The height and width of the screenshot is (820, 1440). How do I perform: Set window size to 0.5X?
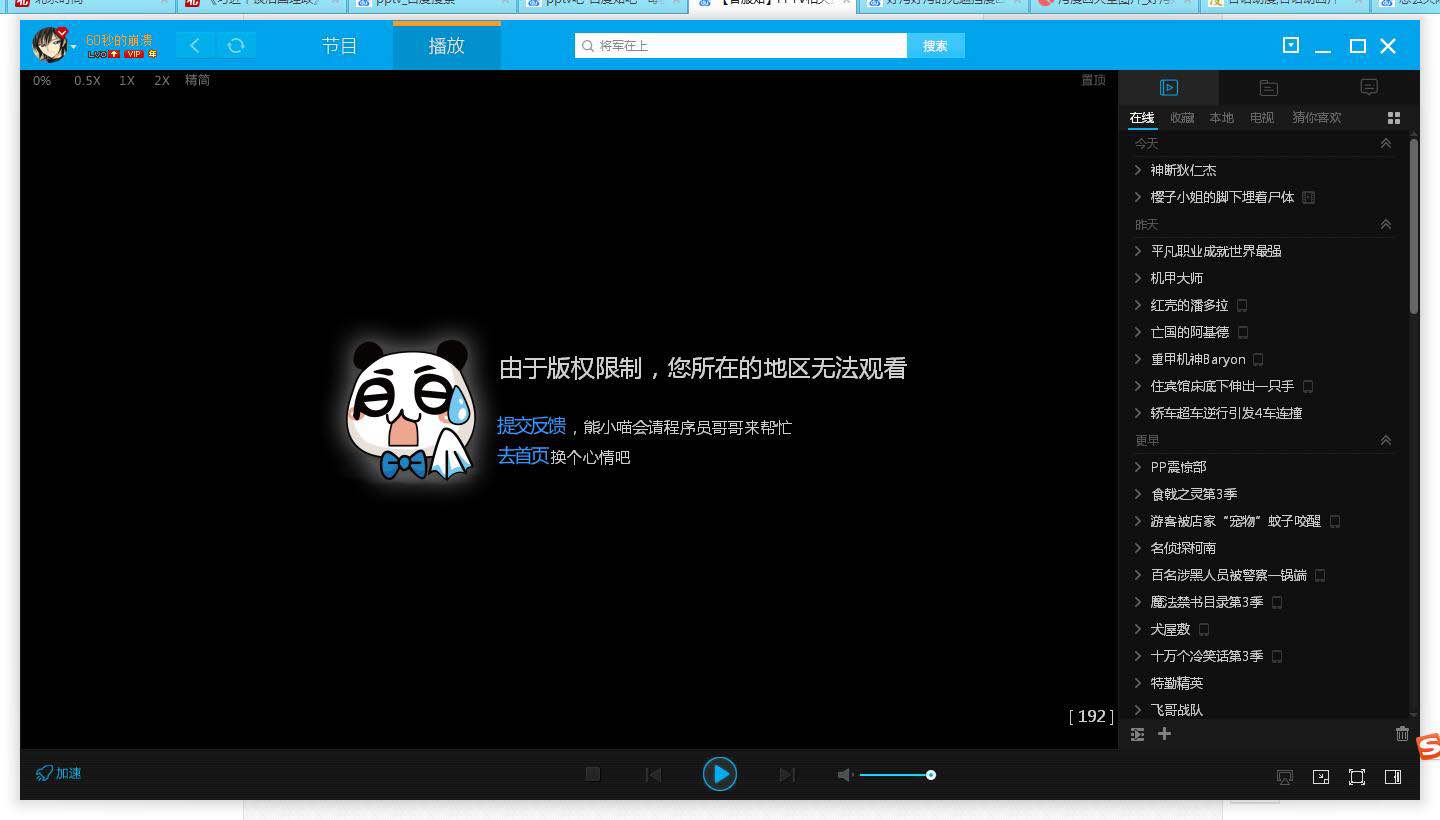(x=87, y=80)
